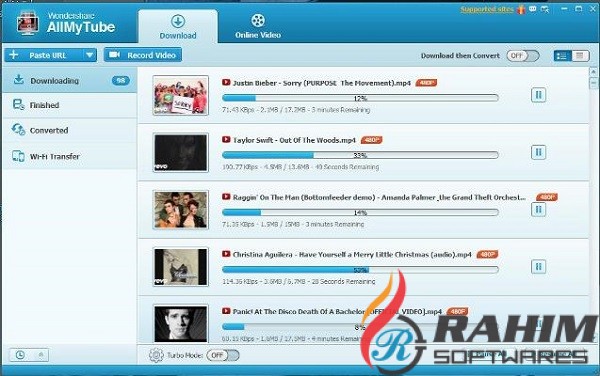Click the '40 Seconds Remaining' status text
This screenshot has height=376, width=600.
click(x=347, y=167)
